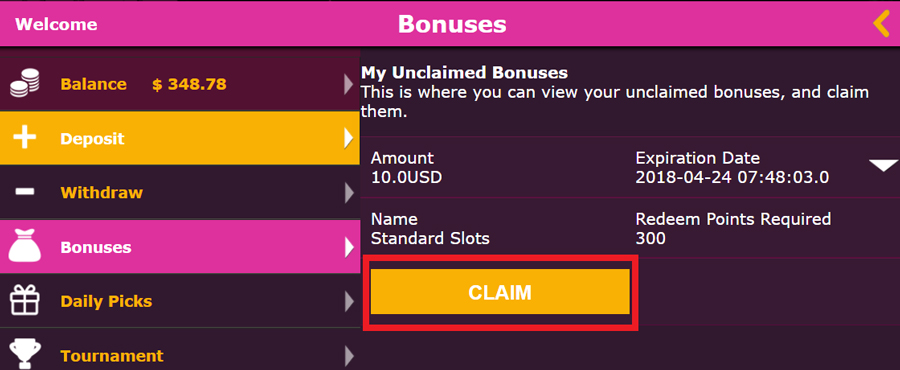Click the coins stack Balance icon
This screenshot has width=900, height=370.
(x=25, y=83)
